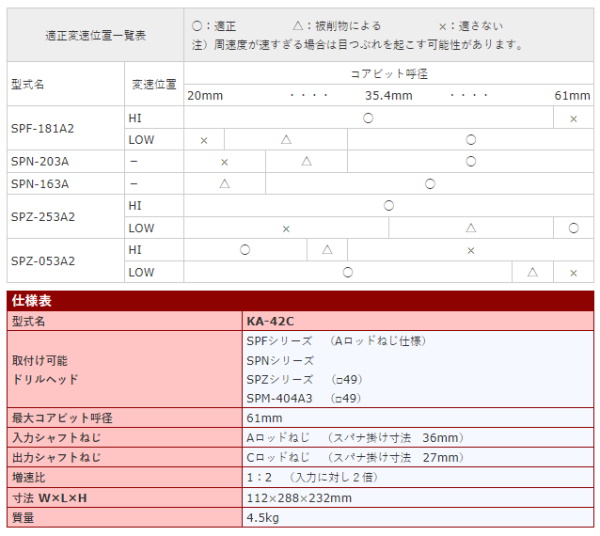Select the SPZ-253A2 model name cell
The height and width of the screenshot is (536, 600).
[65, 217]
